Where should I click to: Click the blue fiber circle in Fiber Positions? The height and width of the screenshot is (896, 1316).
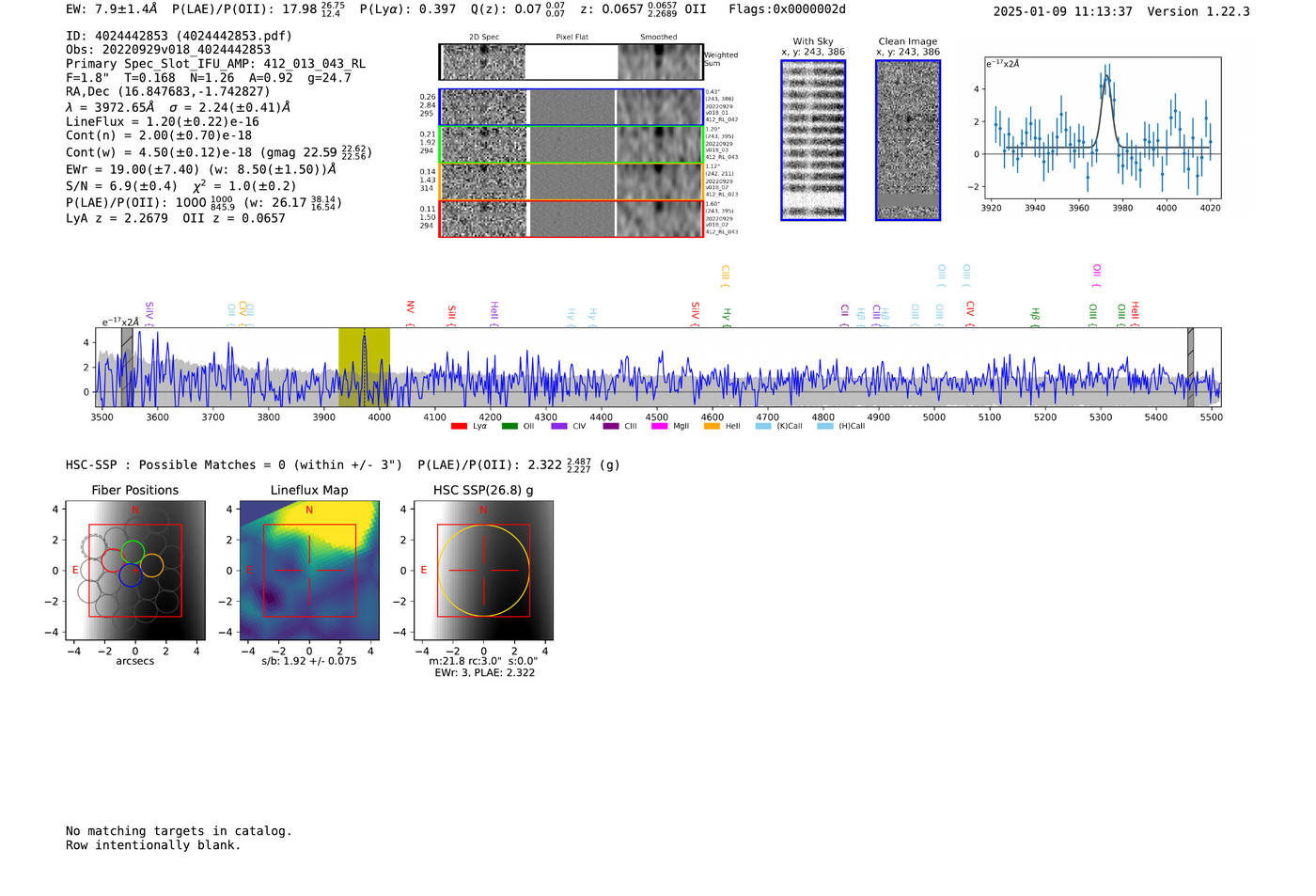pos(130,576)
